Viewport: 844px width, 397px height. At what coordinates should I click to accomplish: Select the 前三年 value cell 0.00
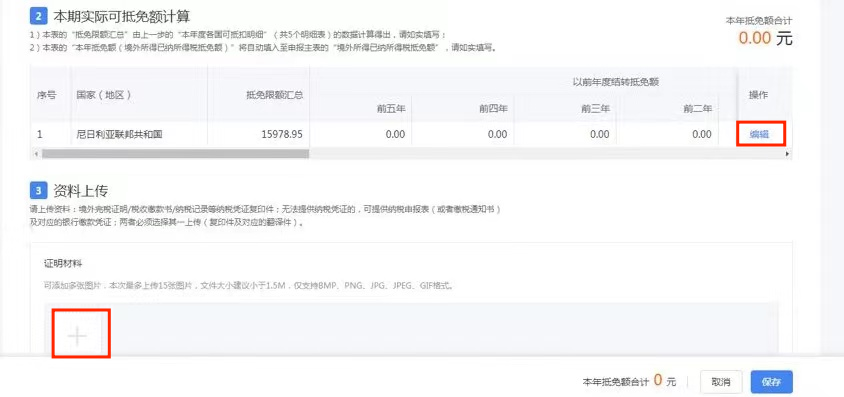point(565,134)
